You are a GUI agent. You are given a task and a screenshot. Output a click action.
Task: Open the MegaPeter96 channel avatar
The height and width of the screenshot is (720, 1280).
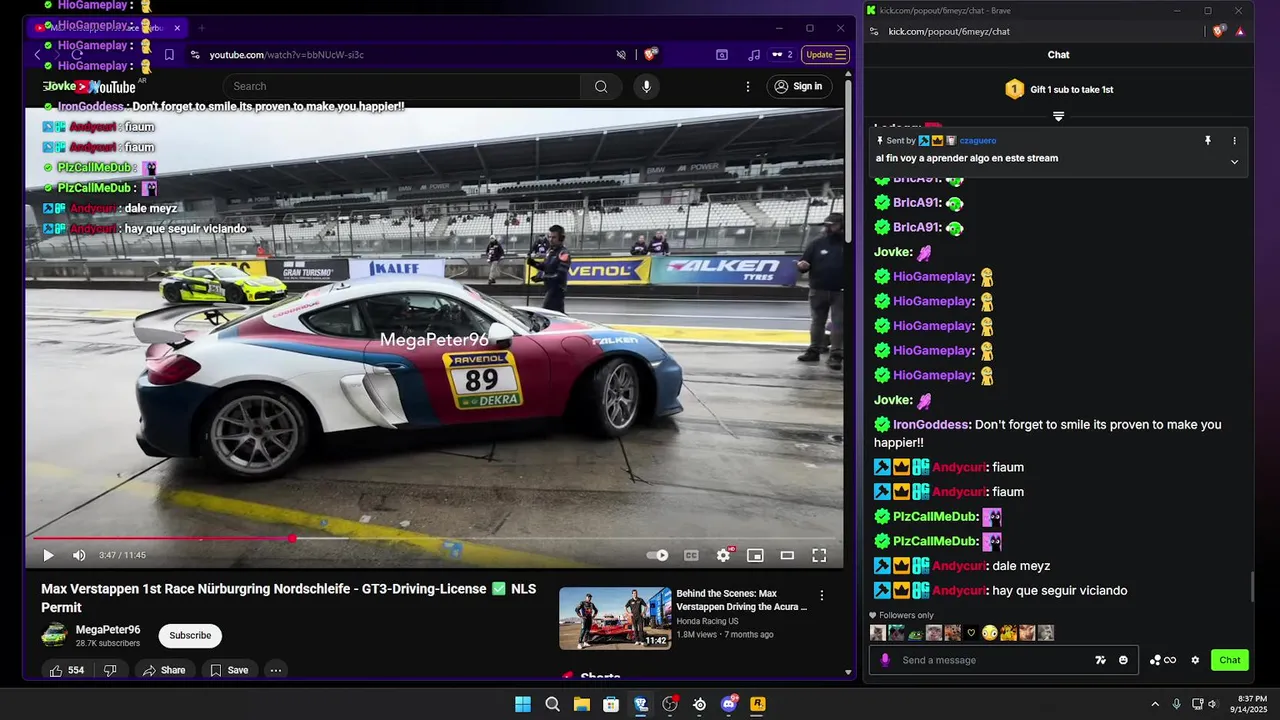tap(54, 635)
